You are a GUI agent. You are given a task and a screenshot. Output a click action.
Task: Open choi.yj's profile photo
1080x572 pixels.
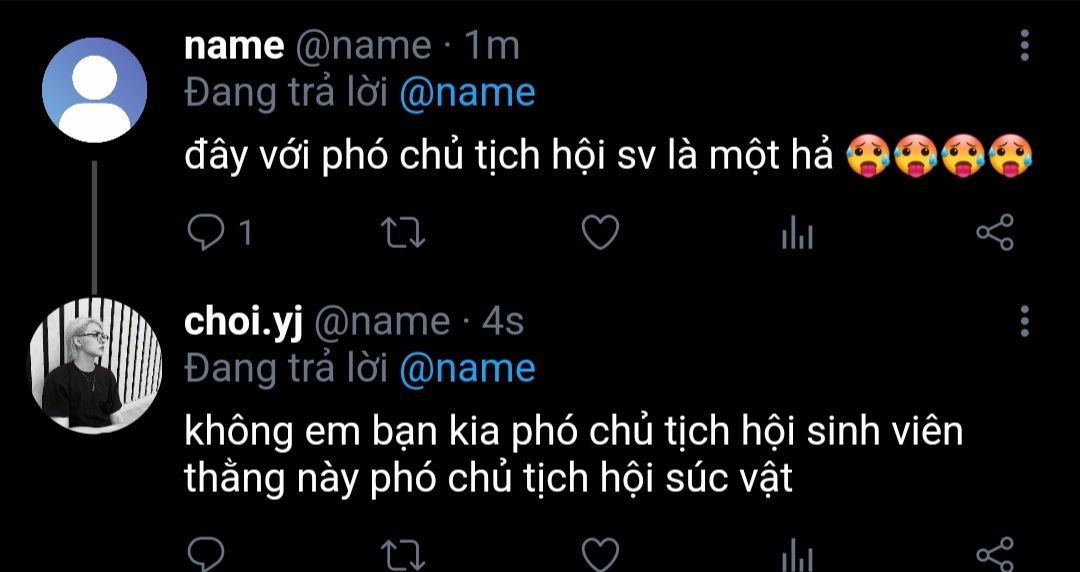coord(94,366)
